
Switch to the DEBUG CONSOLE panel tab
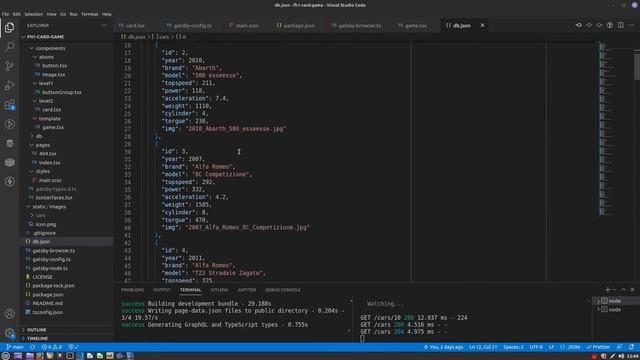282,290
